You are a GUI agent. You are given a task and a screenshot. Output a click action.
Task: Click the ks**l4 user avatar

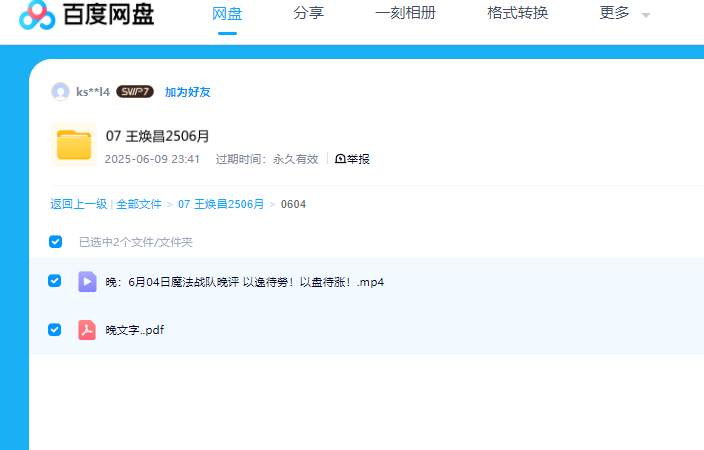pyautogui.click(x=60, y=92)
